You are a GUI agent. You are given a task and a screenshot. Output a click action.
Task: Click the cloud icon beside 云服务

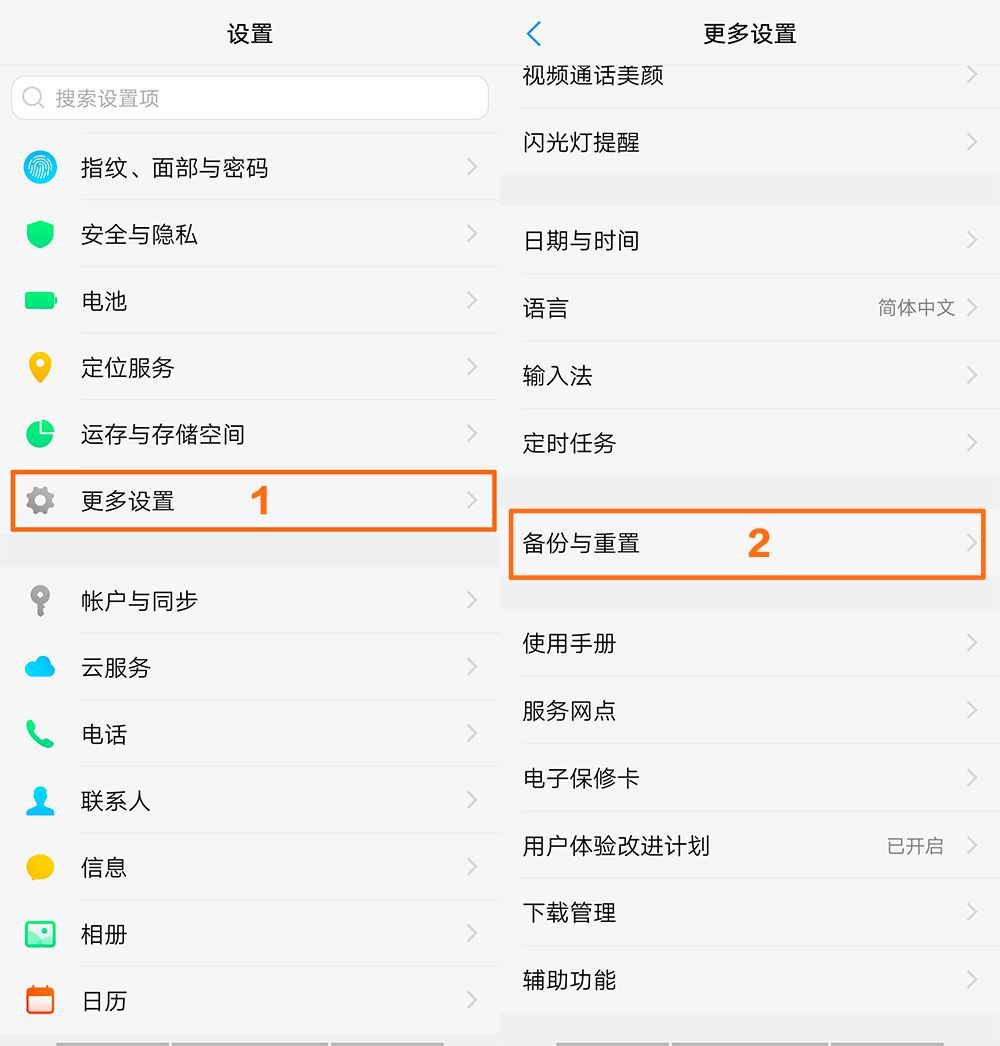pyautogui.click(x=38, y=667)
